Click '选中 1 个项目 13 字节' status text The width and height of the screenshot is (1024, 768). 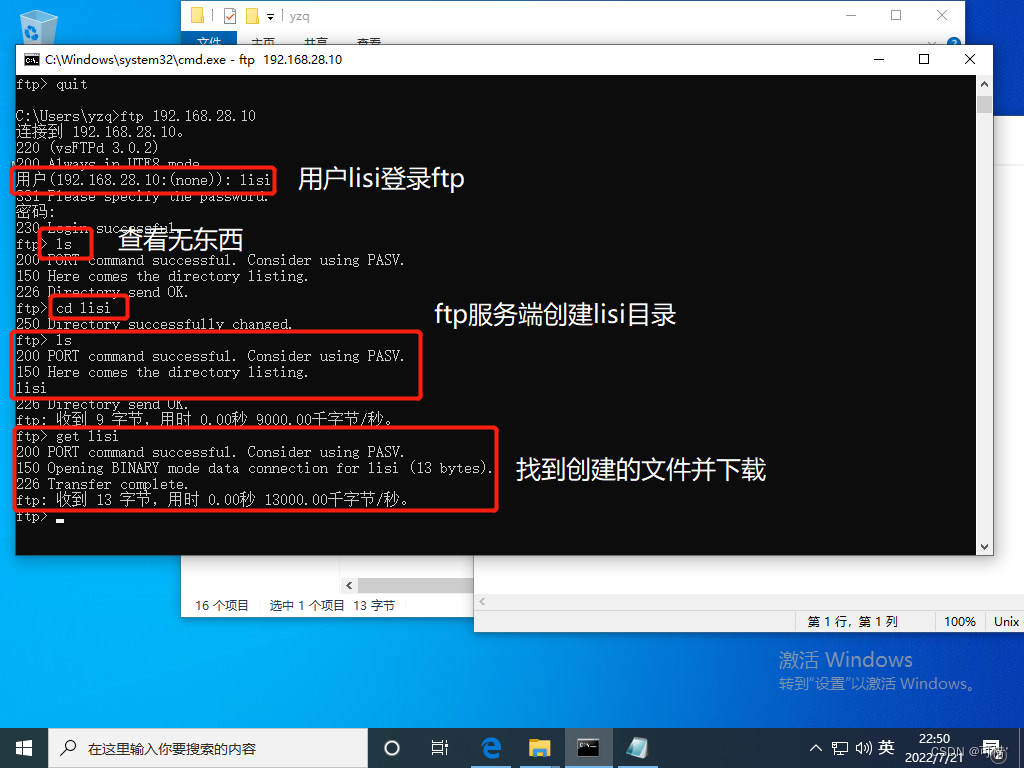point(332,605)
